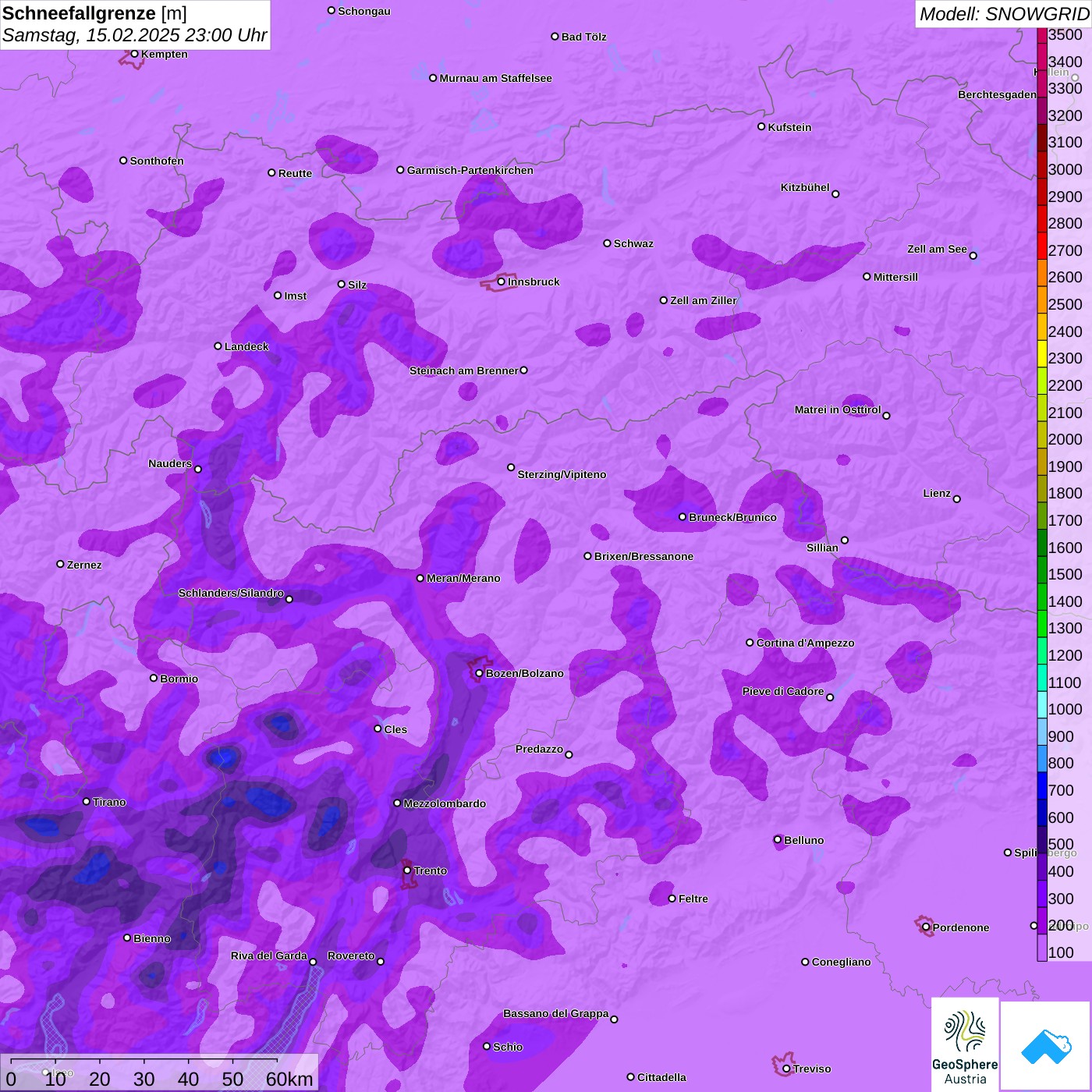Click the Trento city marker
Viewport: 1092px width, 1092px height.
click(x=407, y=870)
